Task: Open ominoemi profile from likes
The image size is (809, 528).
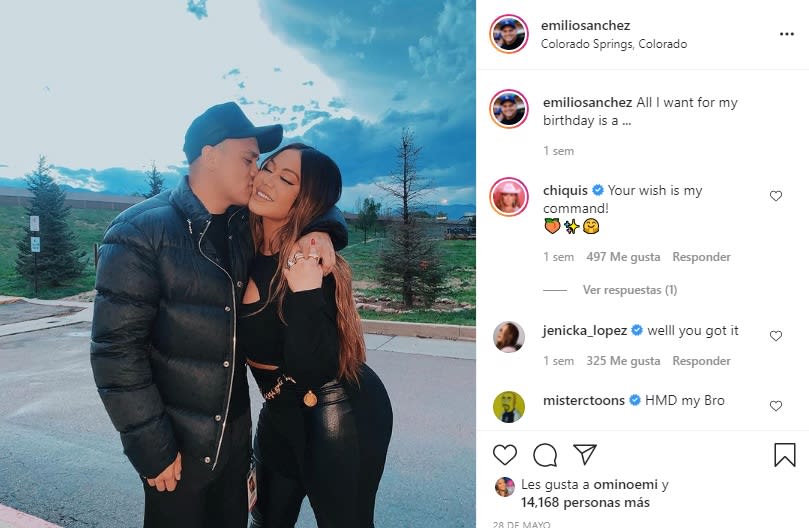Action: tap(625, 485)
